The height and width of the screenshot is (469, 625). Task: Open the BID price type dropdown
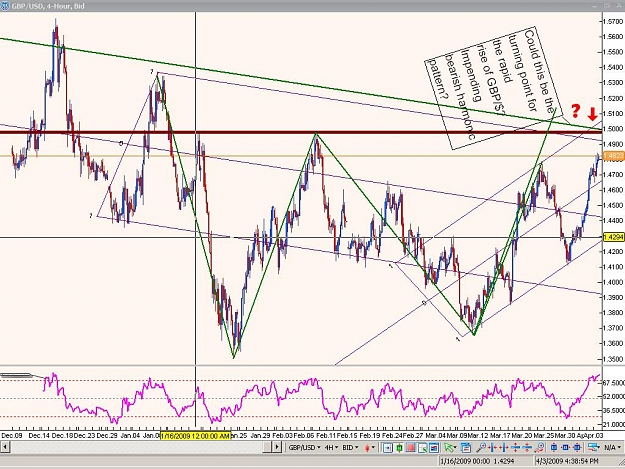click(x=350, y=448)
